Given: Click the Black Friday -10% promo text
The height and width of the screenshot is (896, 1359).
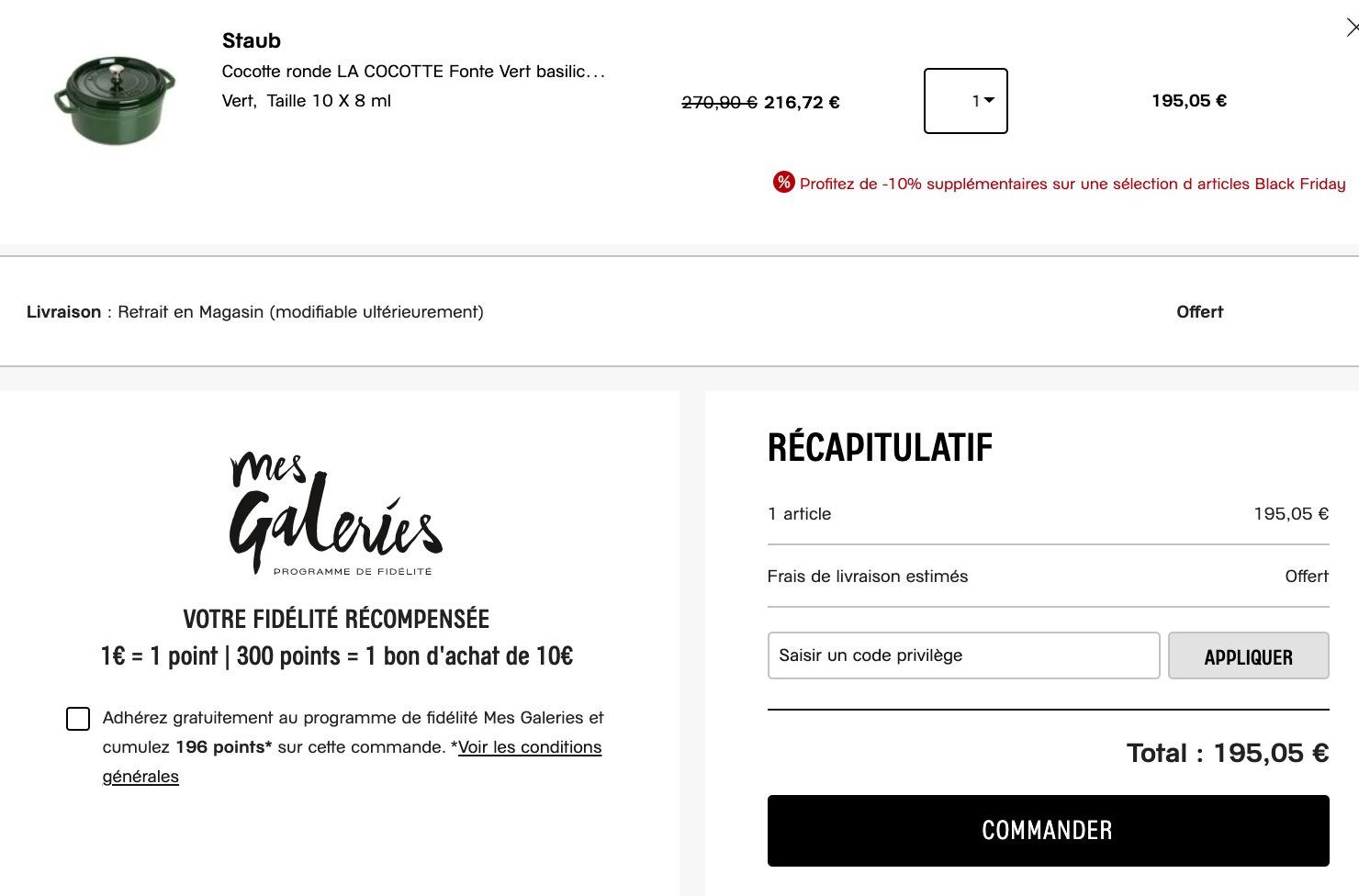Looking at the screenshot, I should (x=1072, y=184).
